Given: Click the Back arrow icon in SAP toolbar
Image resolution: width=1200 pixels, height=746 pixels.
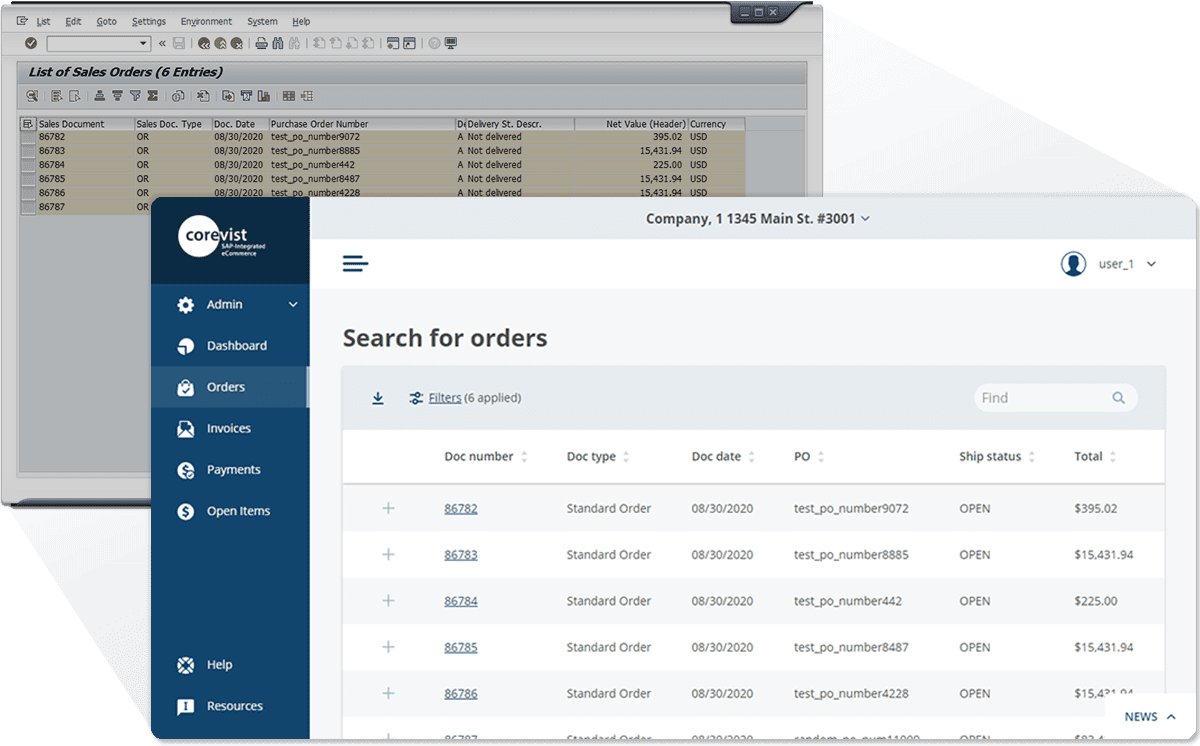Looking at the screenshot, I should [x=204, y=44].
